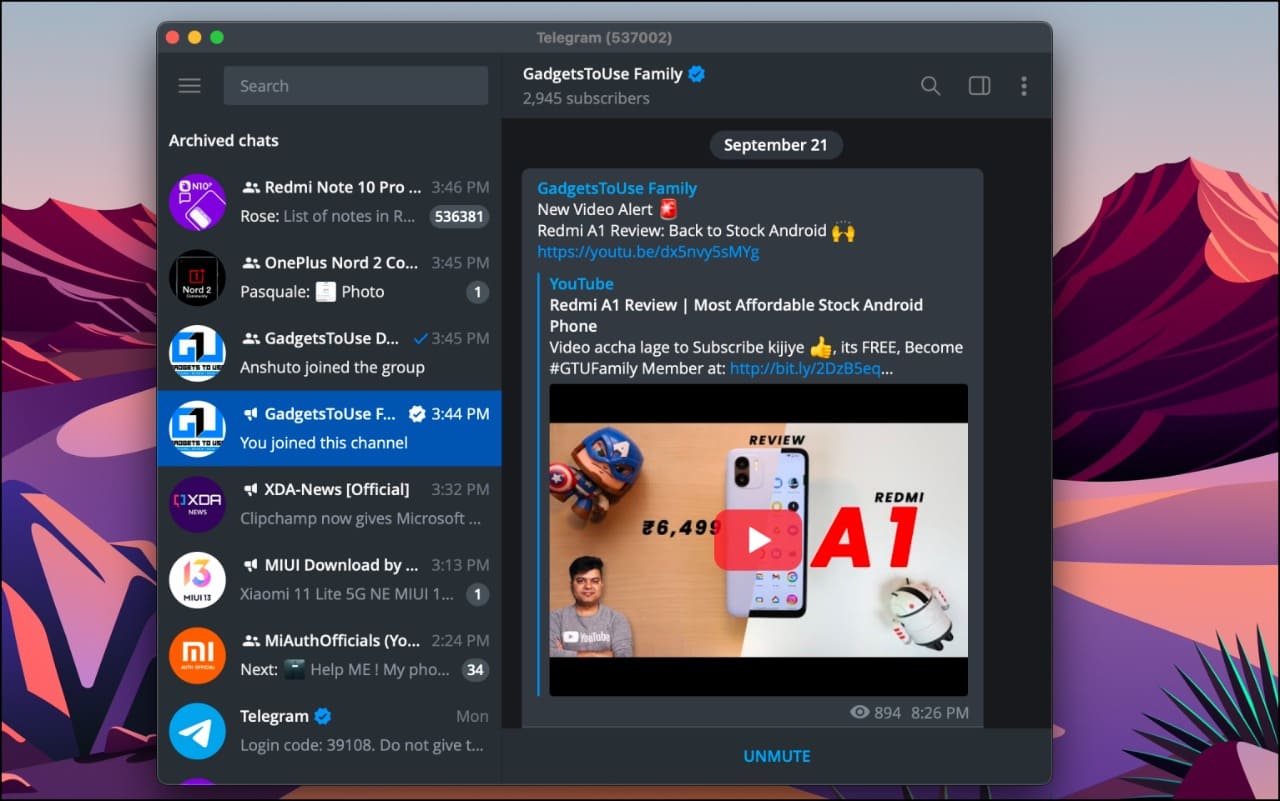The width and height of the screenshot is (1280, 801).
Task: Click the UNMUTE button
Action: click(x=777, y=756)
